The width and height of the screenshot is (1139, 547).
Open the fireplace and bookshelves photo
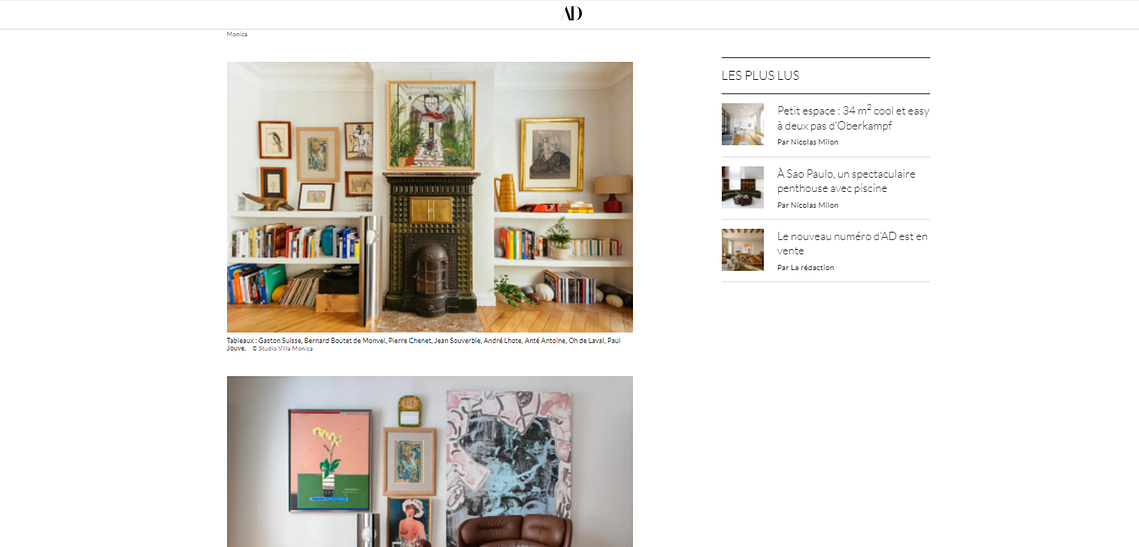[429, 197]
